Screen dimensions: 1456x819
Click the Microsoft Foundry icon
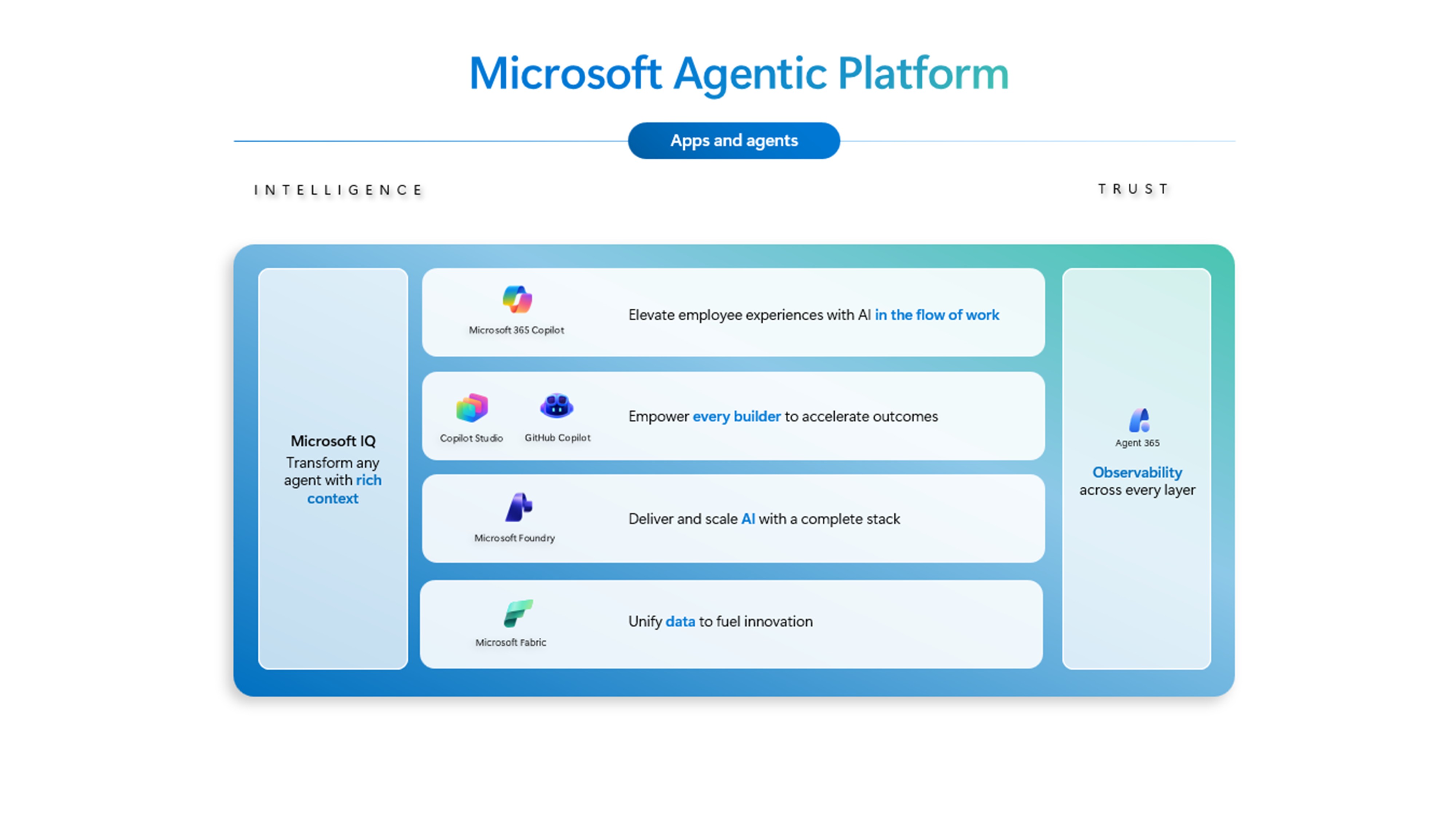tap(518, 507)
